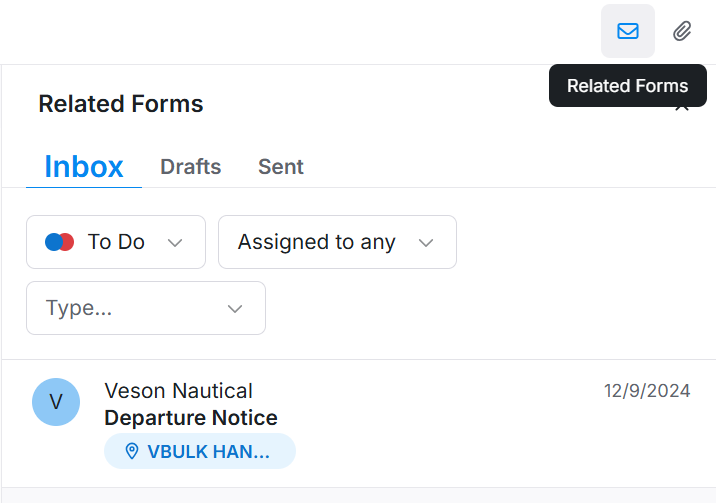Open the To Do status dropdown
Image resolution: width=716 pixels, height=503 pixels.
tap(116, 242)
